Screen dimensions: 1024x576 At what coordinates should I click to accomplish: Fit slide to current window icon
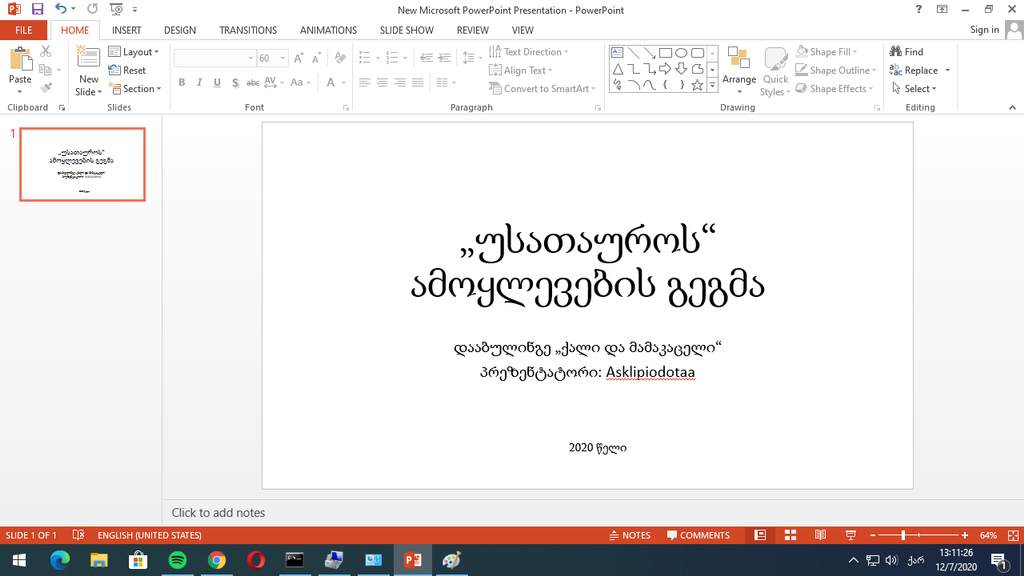[1013, 535]
